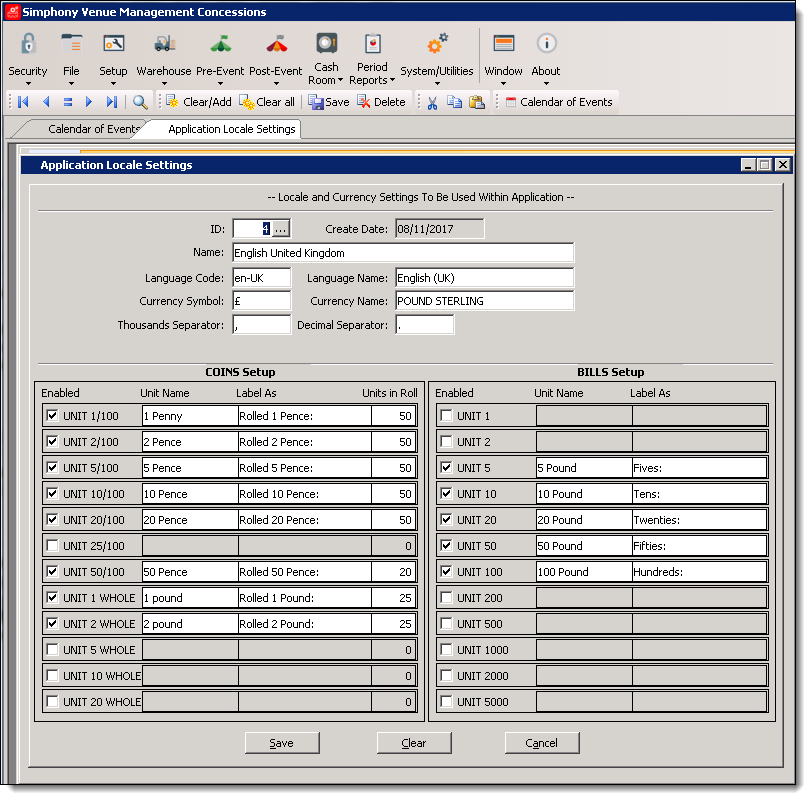
Task: Enable the UNIT 1 bill checkbox
Action: pos(446,415)
